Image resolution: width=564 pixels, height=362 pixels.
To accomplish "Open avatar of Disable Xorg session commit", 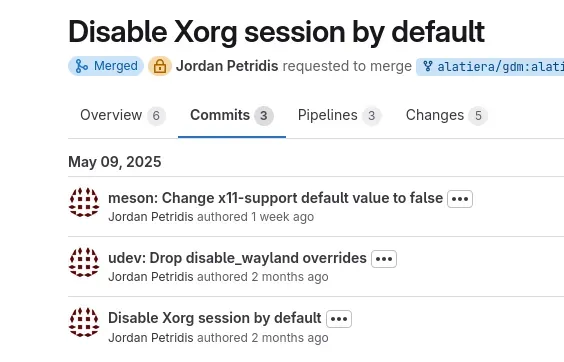I will coord(84,322).
